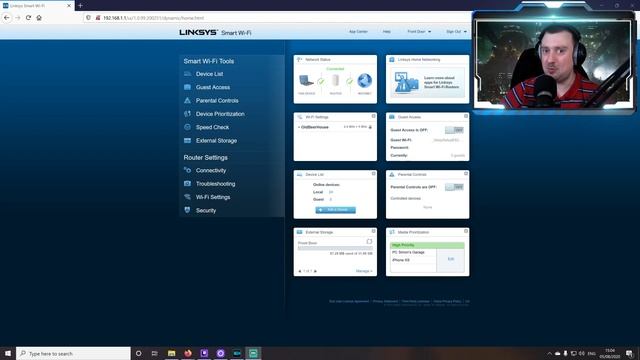Screen dimensions: 640x360
Task: Open Wi-Fi Settings in the sidebar
Action: 213,197
